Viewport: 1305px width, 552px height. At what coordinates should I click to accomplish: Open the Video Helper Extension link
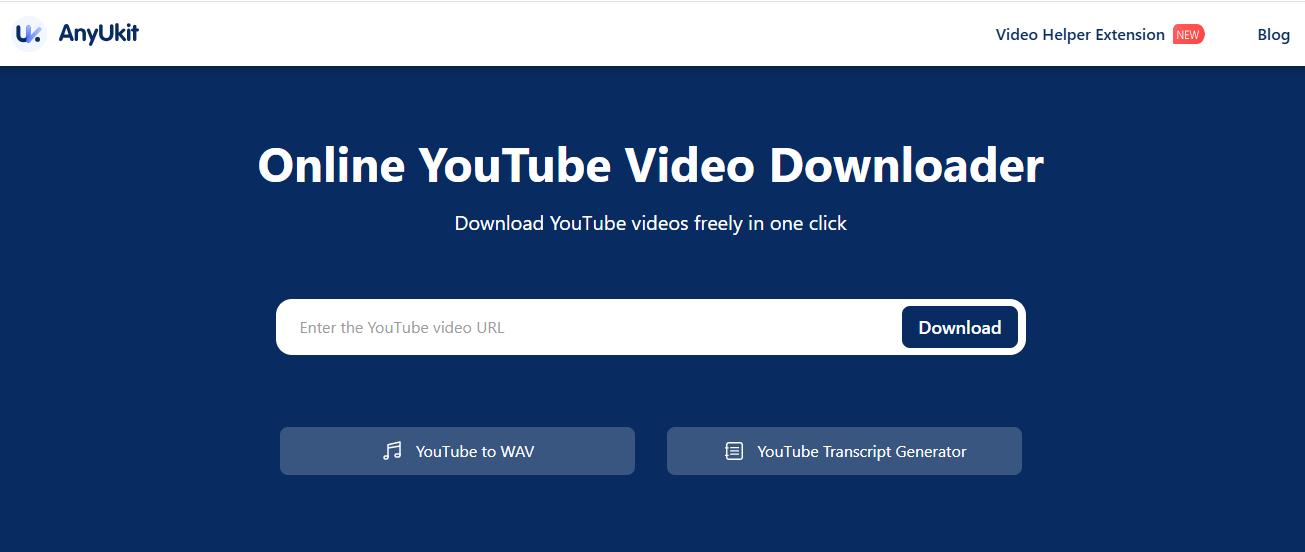1080,34
